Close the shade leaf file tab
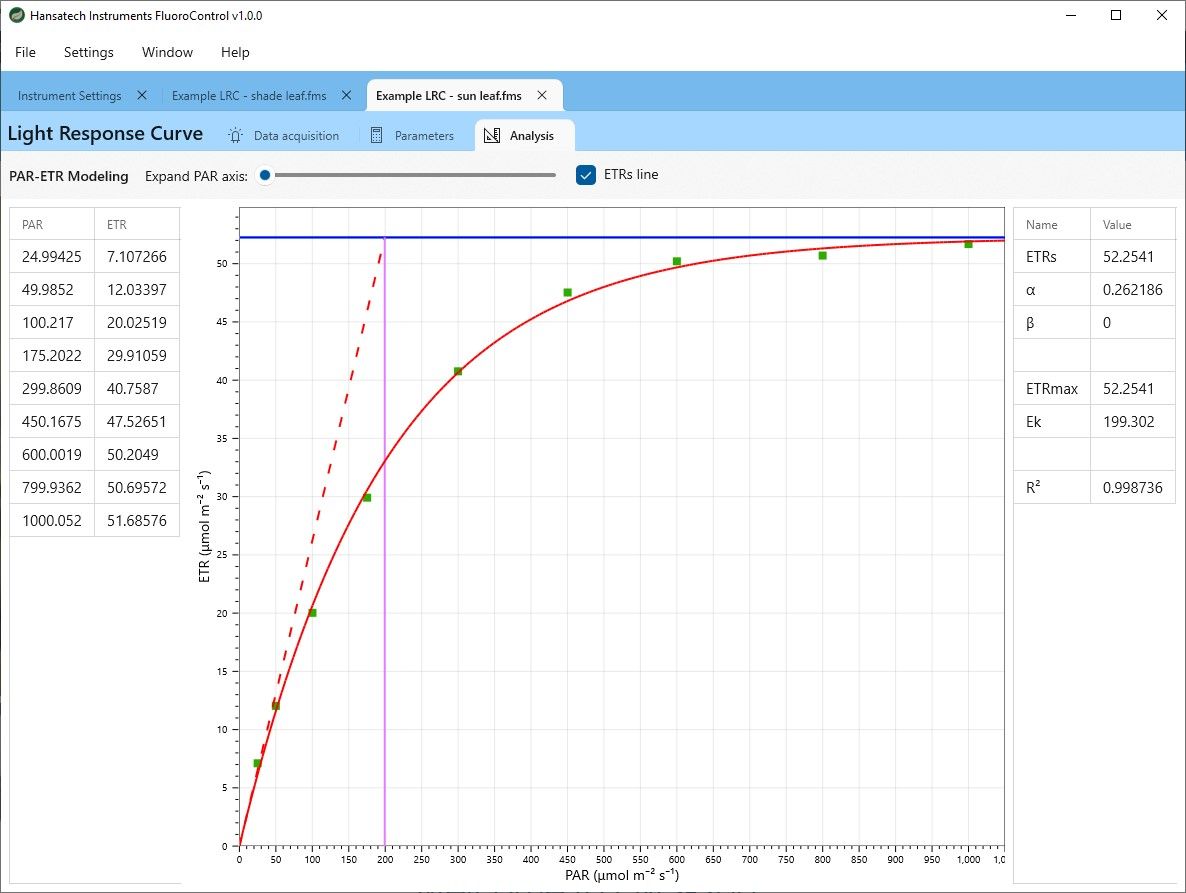Viewport: 1186px width, 893px height. click(x=346, y=95)
